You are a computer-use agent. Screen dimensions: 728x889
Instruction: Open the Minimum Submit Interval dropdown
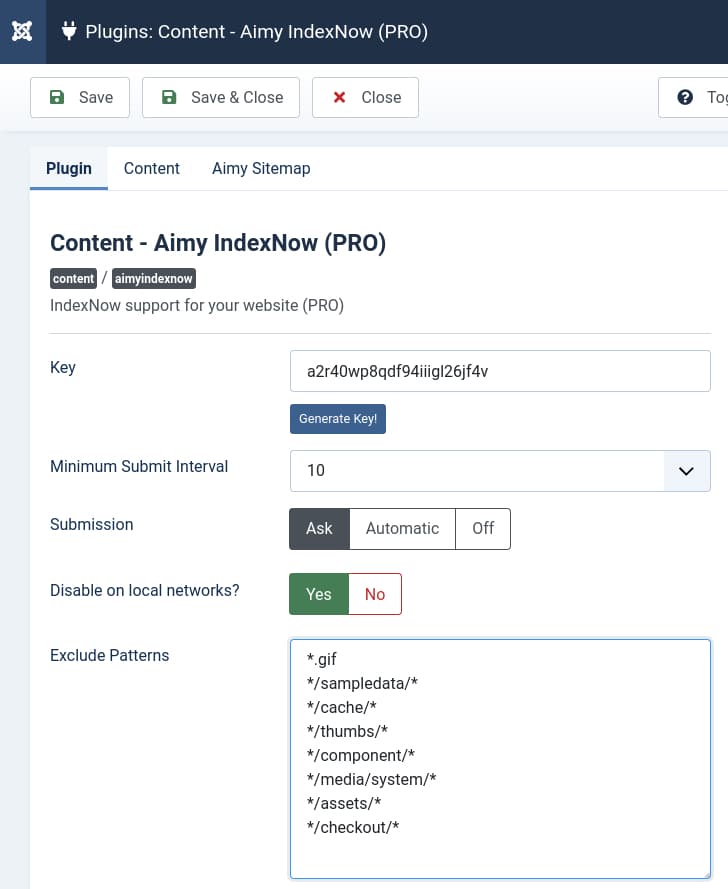coord(500,471)
